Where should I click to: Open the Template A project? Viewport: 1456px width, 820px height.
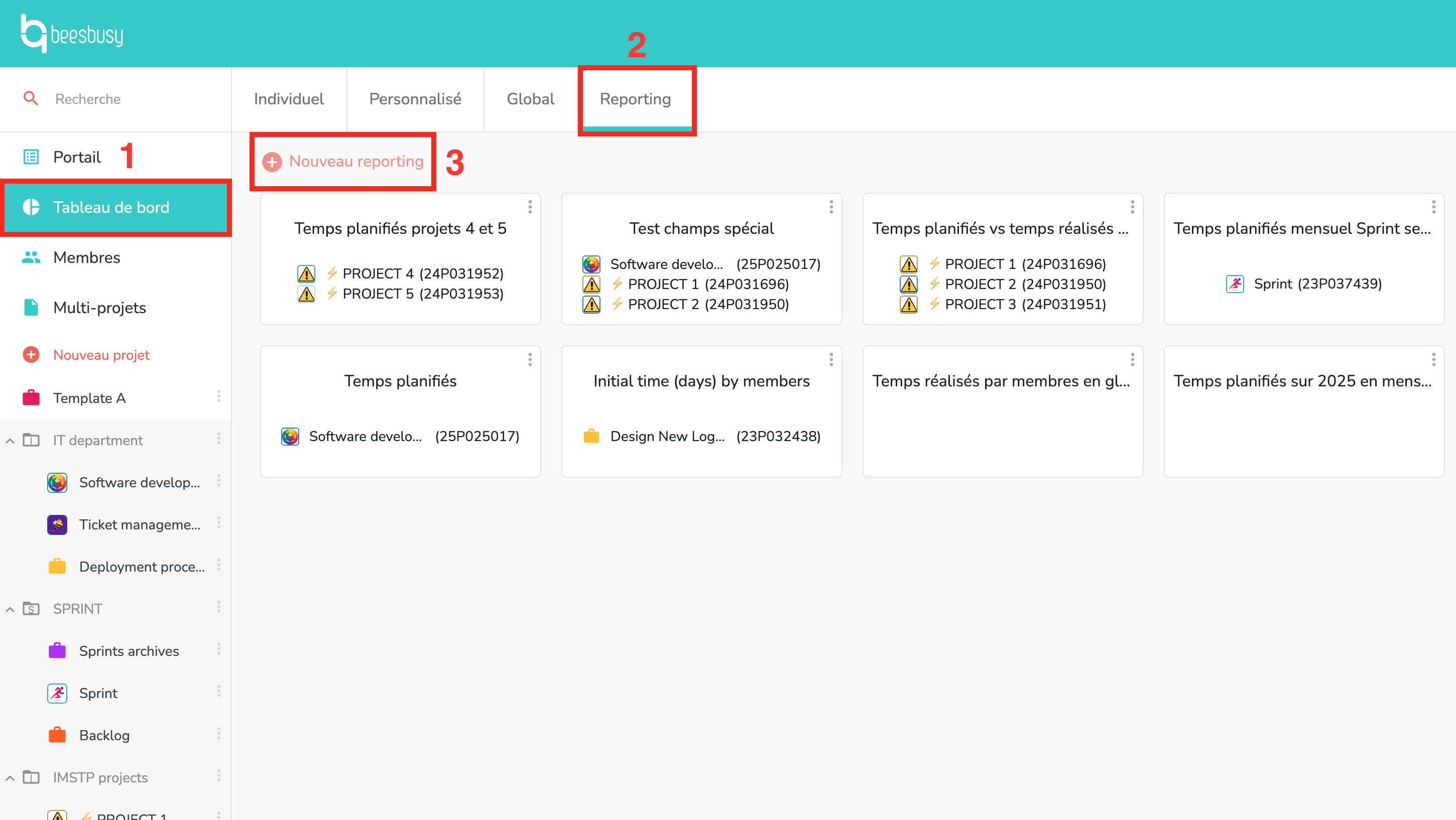coord(89,398)
